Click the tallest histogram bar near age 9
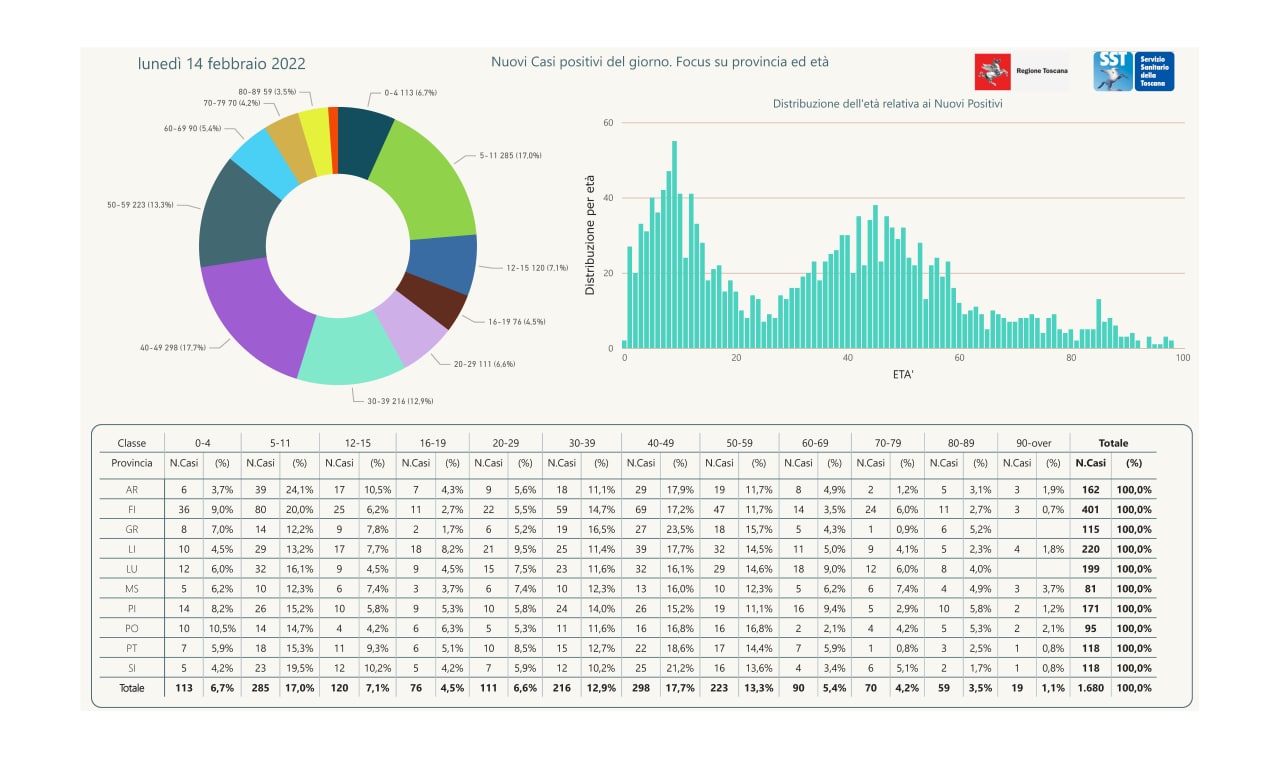Screen dimensions: 1280x758 (674, 245)
